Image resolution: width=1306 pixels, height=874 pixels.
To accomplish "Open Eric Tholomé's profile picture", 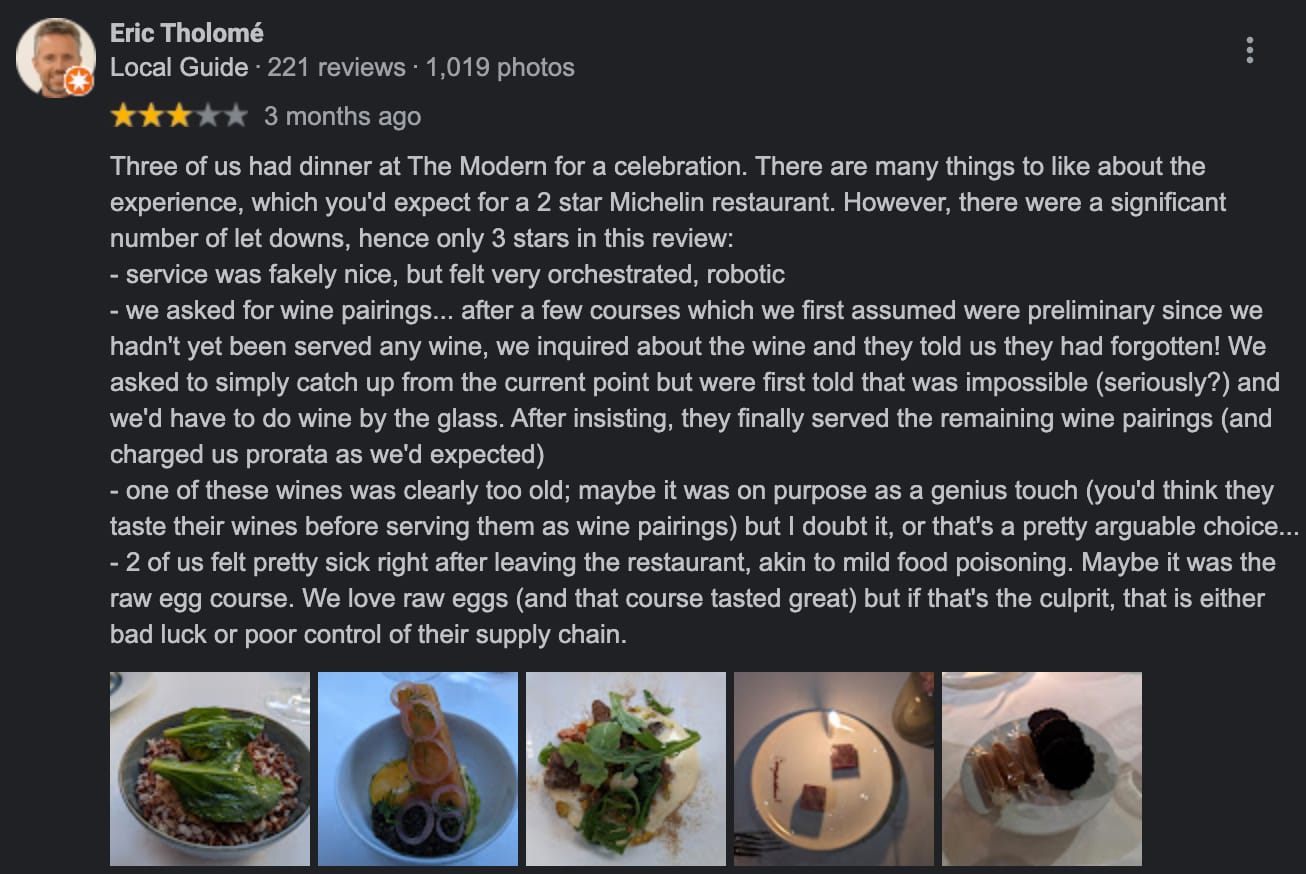I will point(54,56).
